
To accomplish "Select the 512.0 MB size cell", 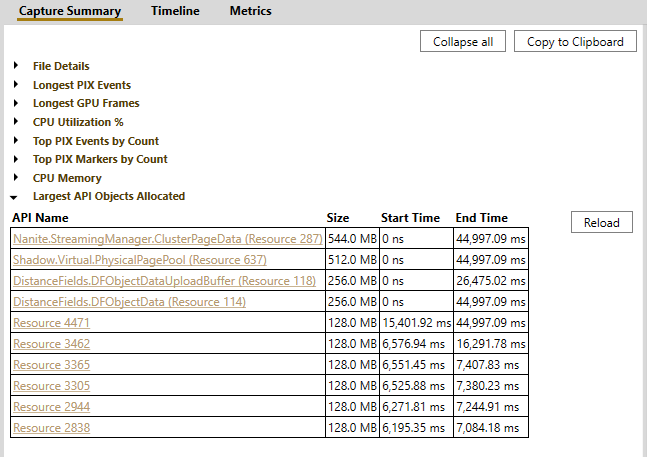I will coord(352,259).
